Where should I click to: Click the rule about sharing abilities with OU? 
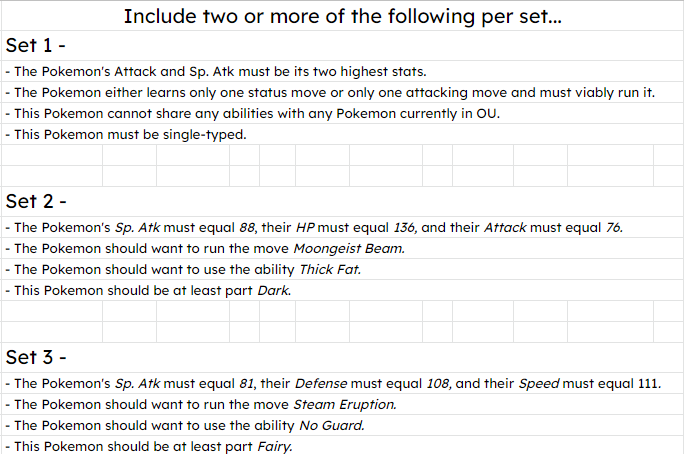(252, 113)
